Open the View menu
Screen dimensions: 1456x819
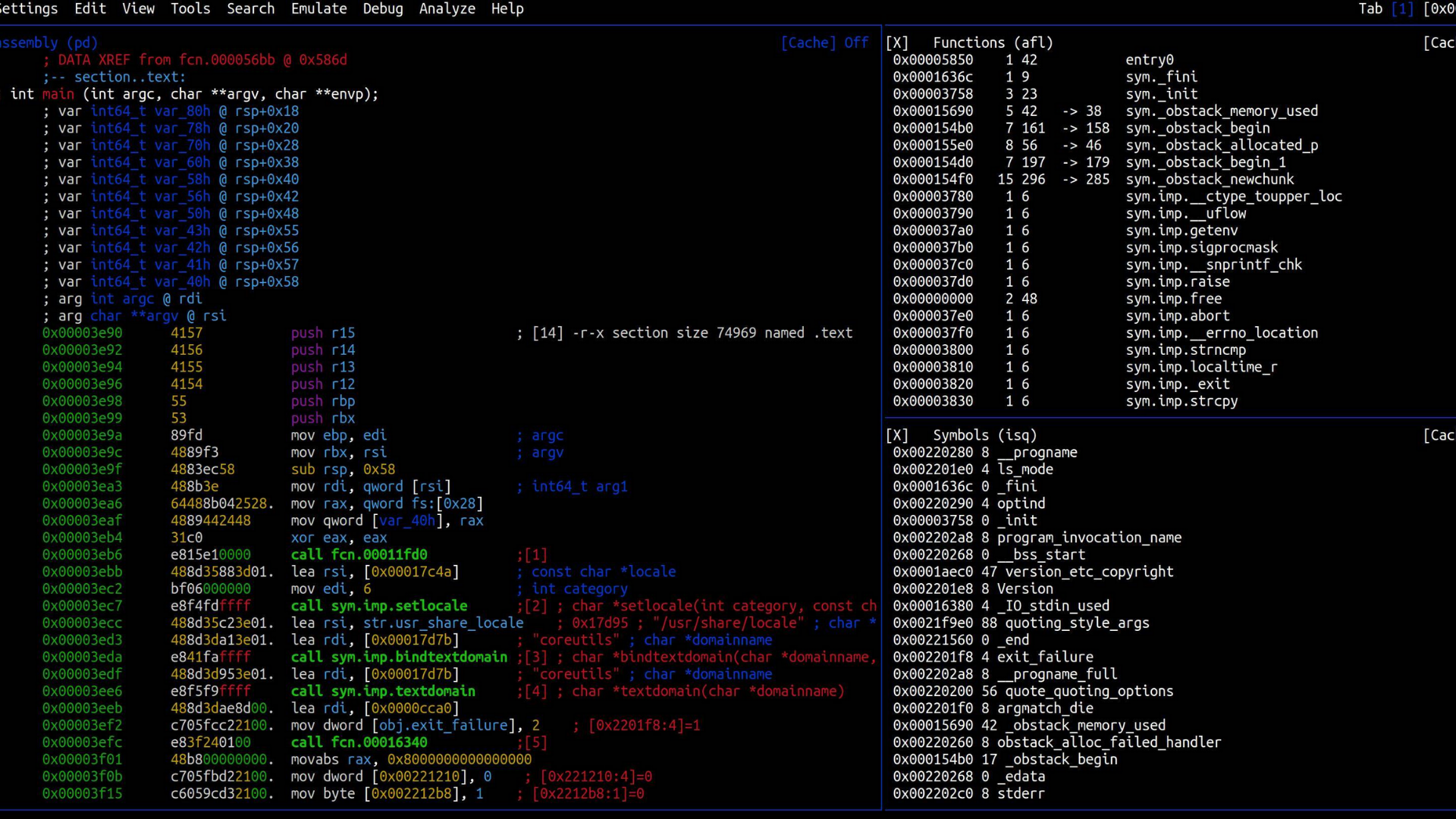click(x=138, y=8)
